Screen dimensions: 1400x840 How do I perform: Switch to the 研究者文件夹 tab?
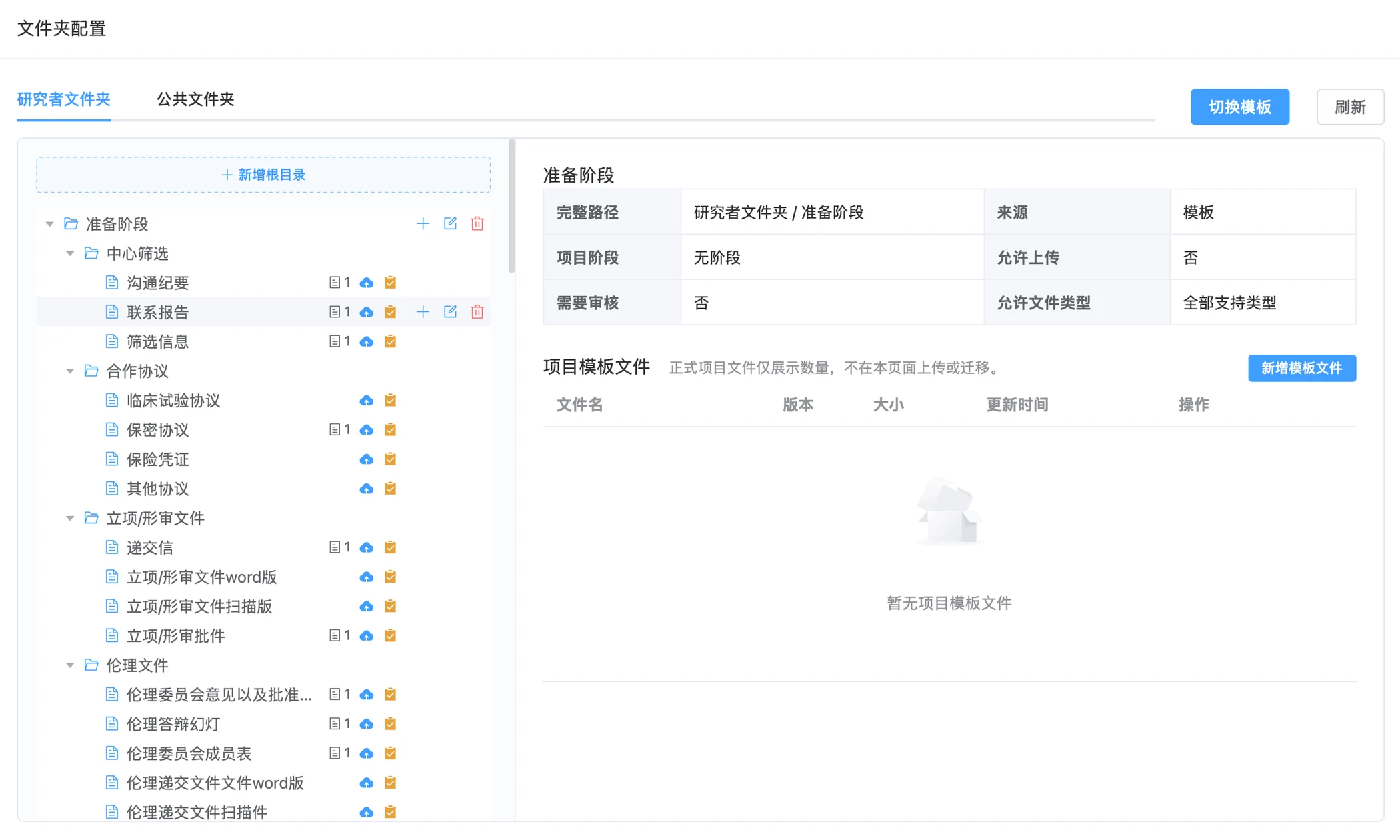coord(64,99)
